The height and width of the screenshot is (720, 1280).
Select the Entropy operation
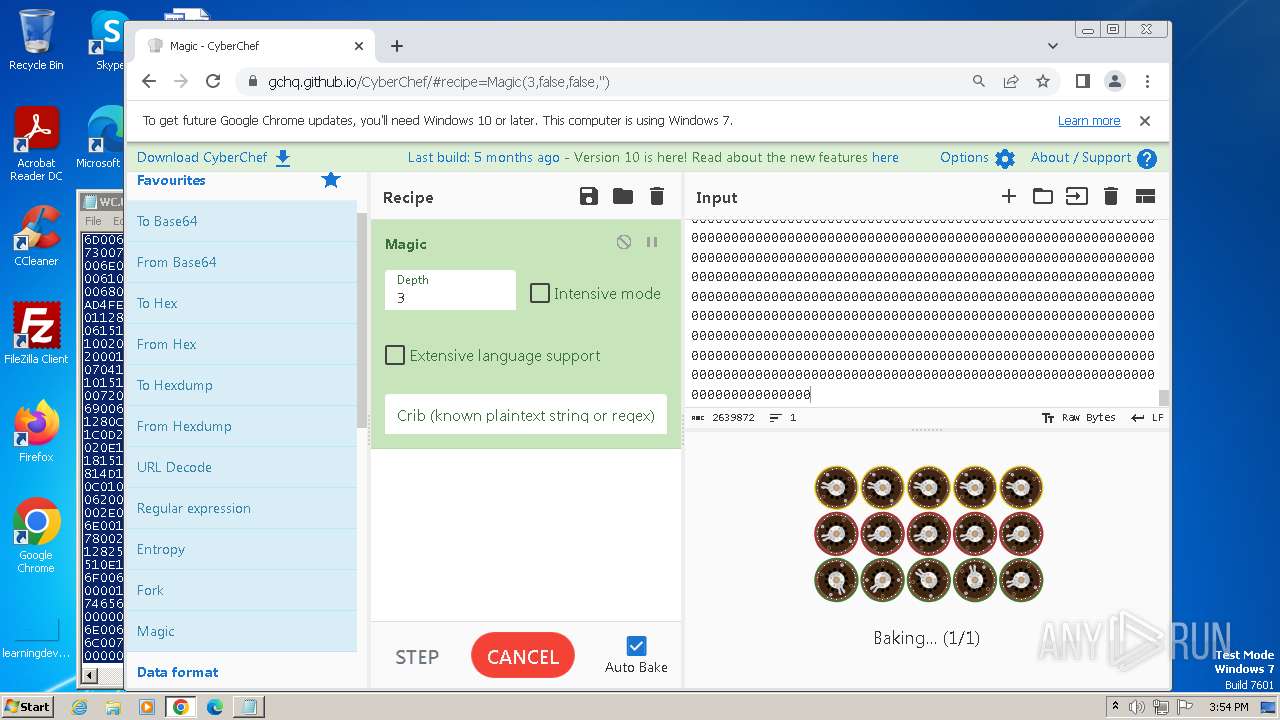[241, 549]
